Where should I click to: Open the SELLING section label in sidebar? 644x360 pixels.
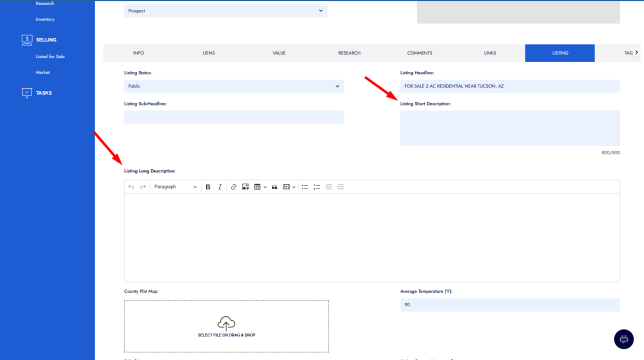(46, 40)
